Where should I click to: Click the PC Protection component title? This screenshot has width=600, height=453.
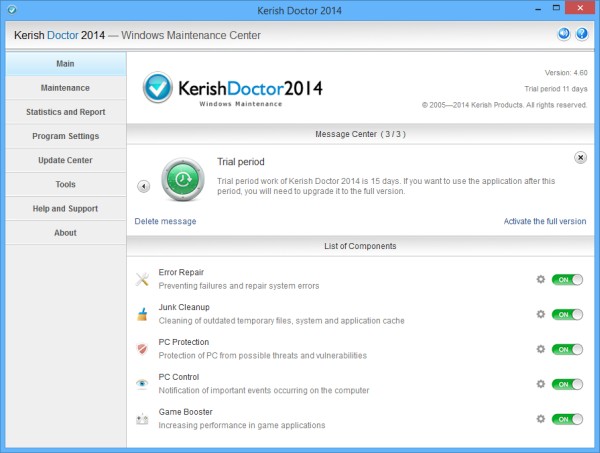[x=184, y=342]
